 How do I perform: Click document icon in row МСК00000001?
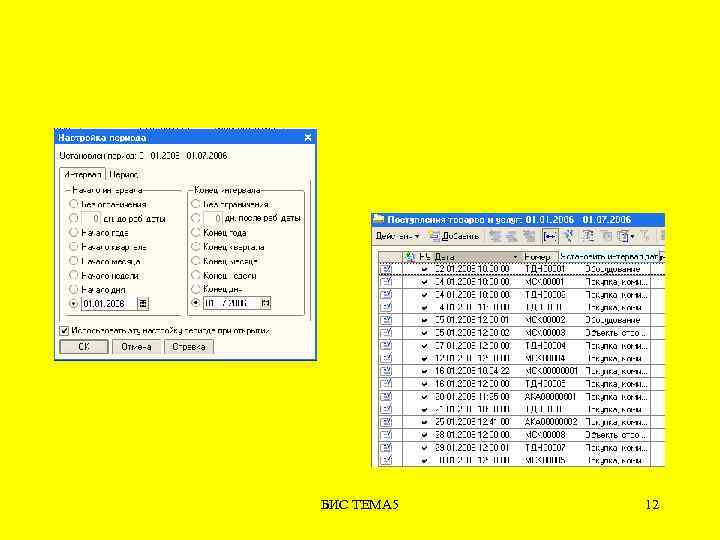pos(386,371)
